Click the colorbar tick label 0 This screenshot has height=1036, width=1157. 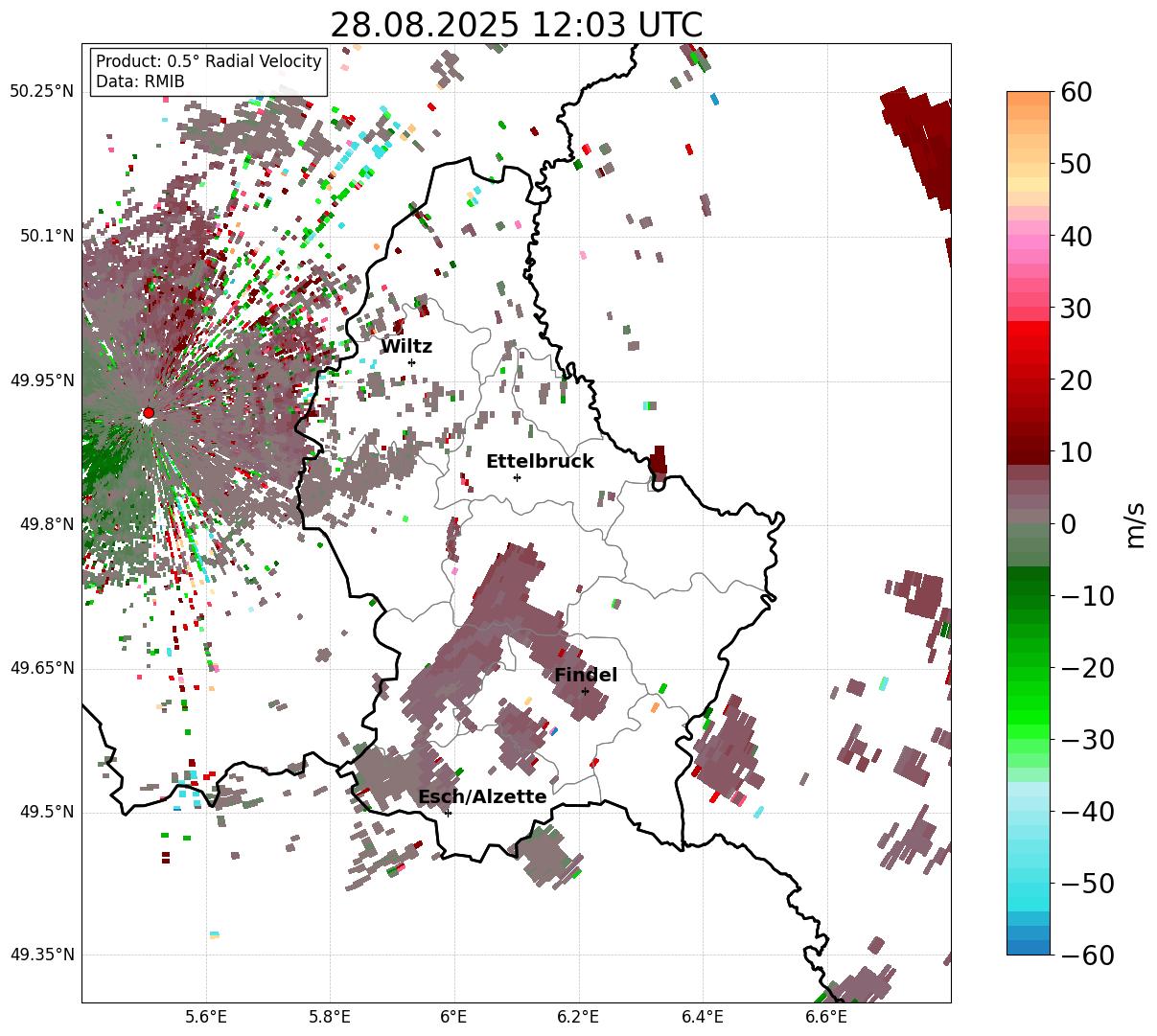point(1068,524)
